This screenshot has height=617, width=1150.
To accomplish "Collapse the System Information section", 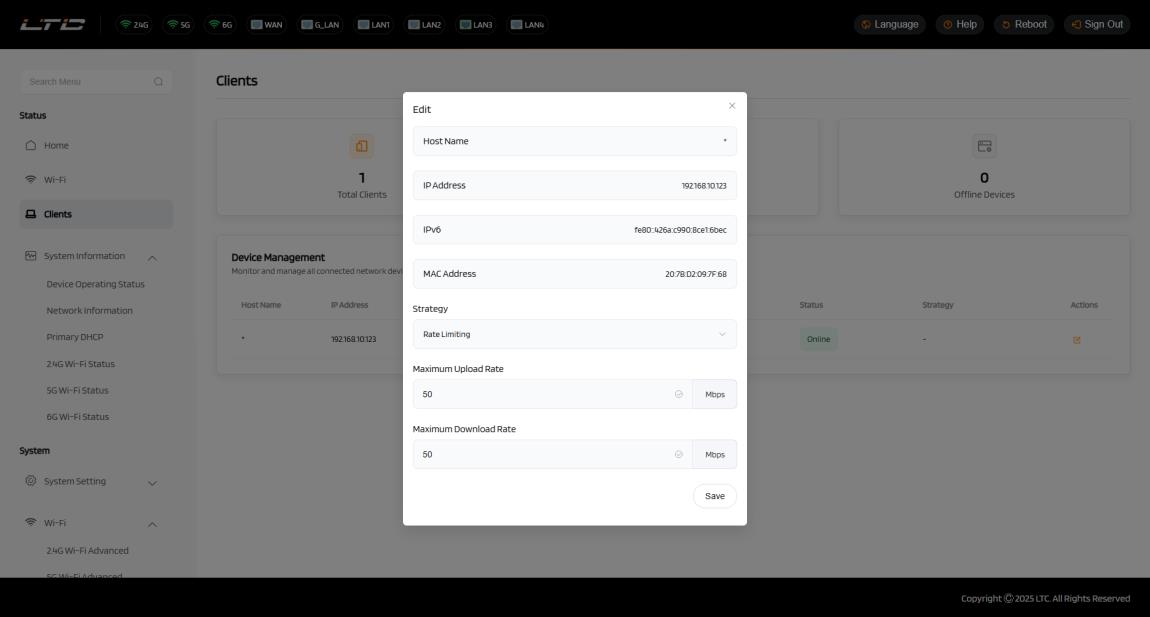I will click(x=152, y=257).
